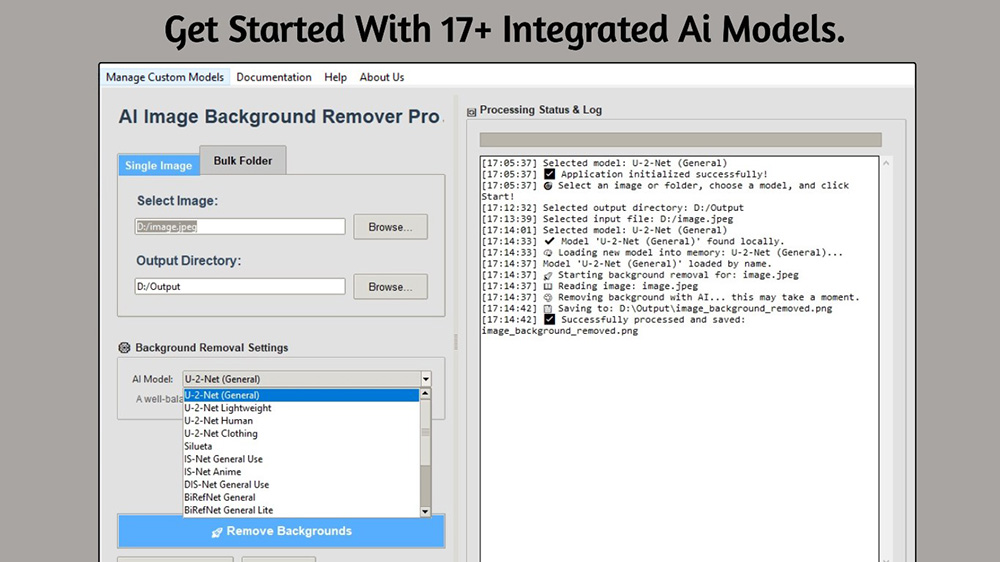The width and height of the screenshot is (1000, 562).
Task: Click the save icon beside 'Saving to' log entry
Action: pos(549,309)
